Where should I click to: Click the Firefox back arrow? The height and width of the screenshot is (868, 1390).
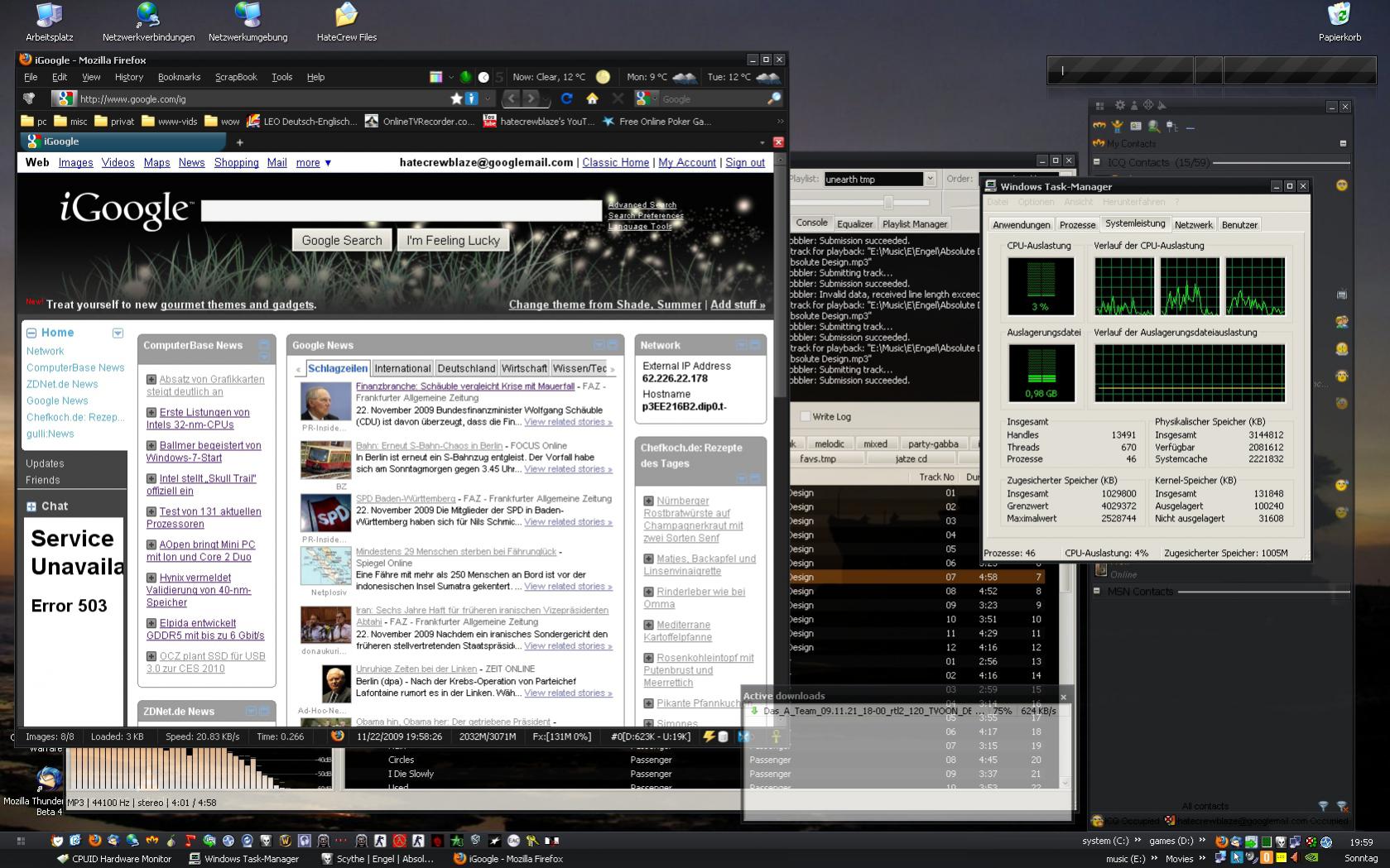pos(511,98)
